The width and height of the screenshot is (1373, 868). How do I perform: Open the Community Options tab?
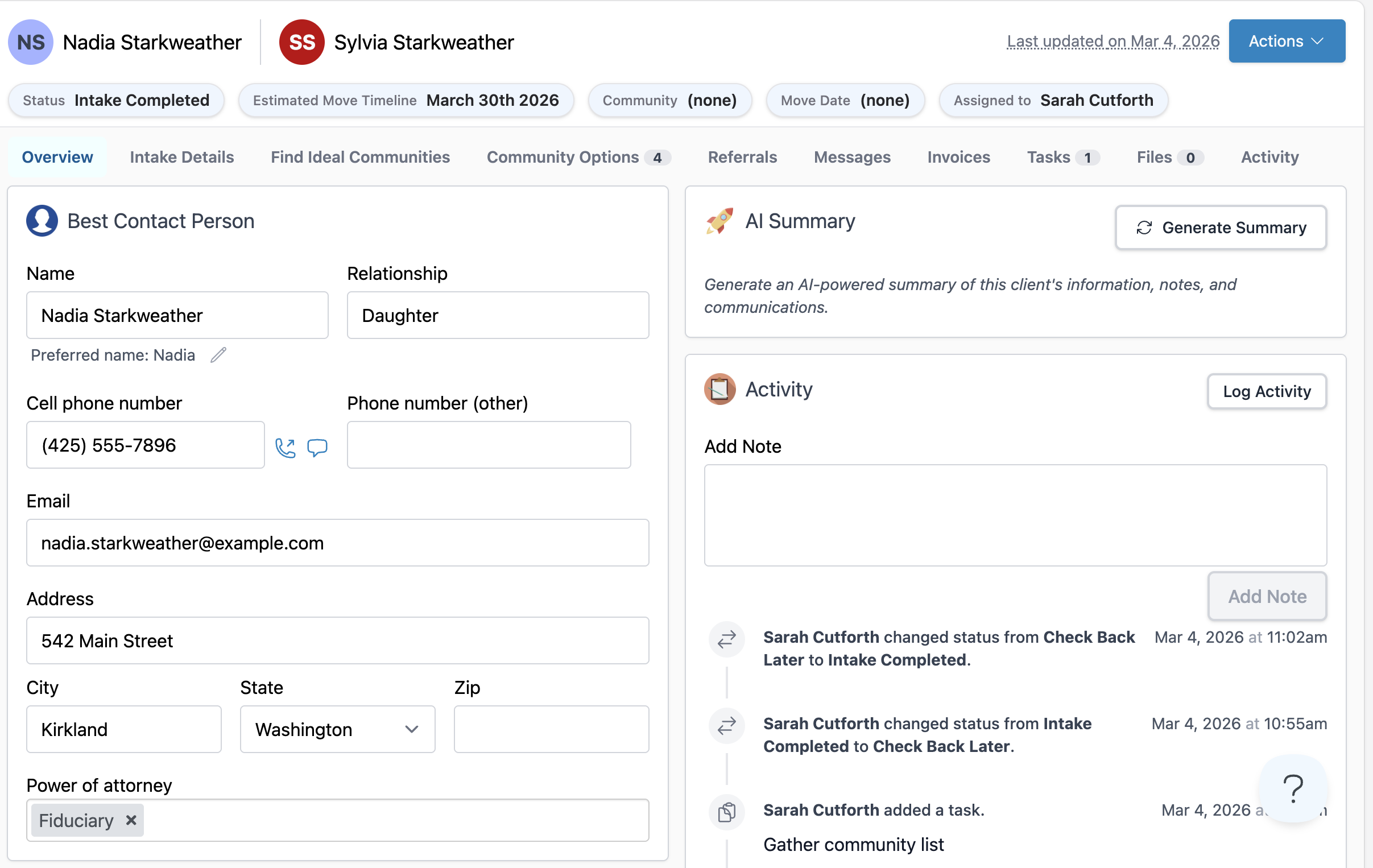(x=578, y=157)
